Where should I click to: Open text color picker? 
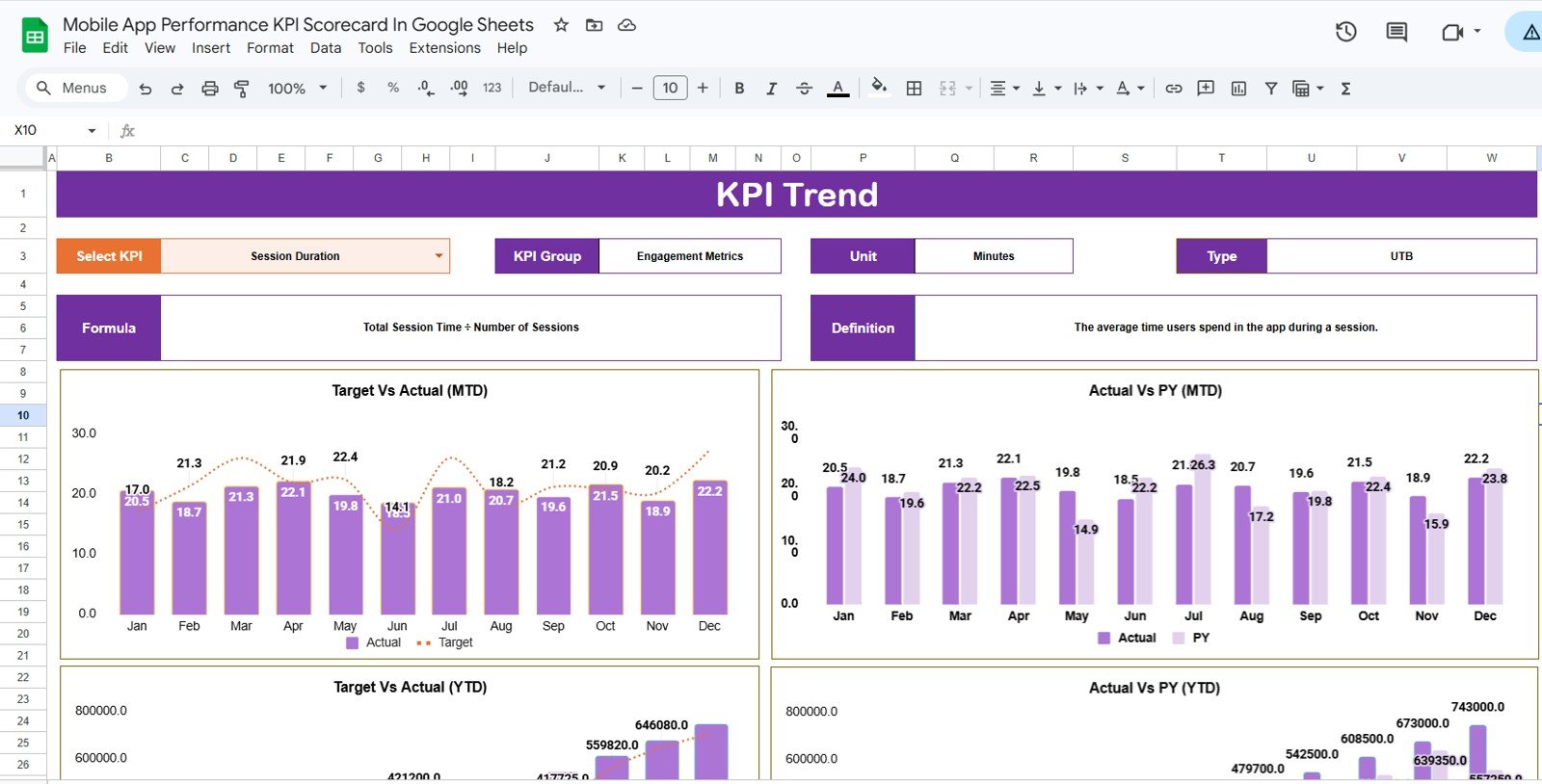coord(838,89)
